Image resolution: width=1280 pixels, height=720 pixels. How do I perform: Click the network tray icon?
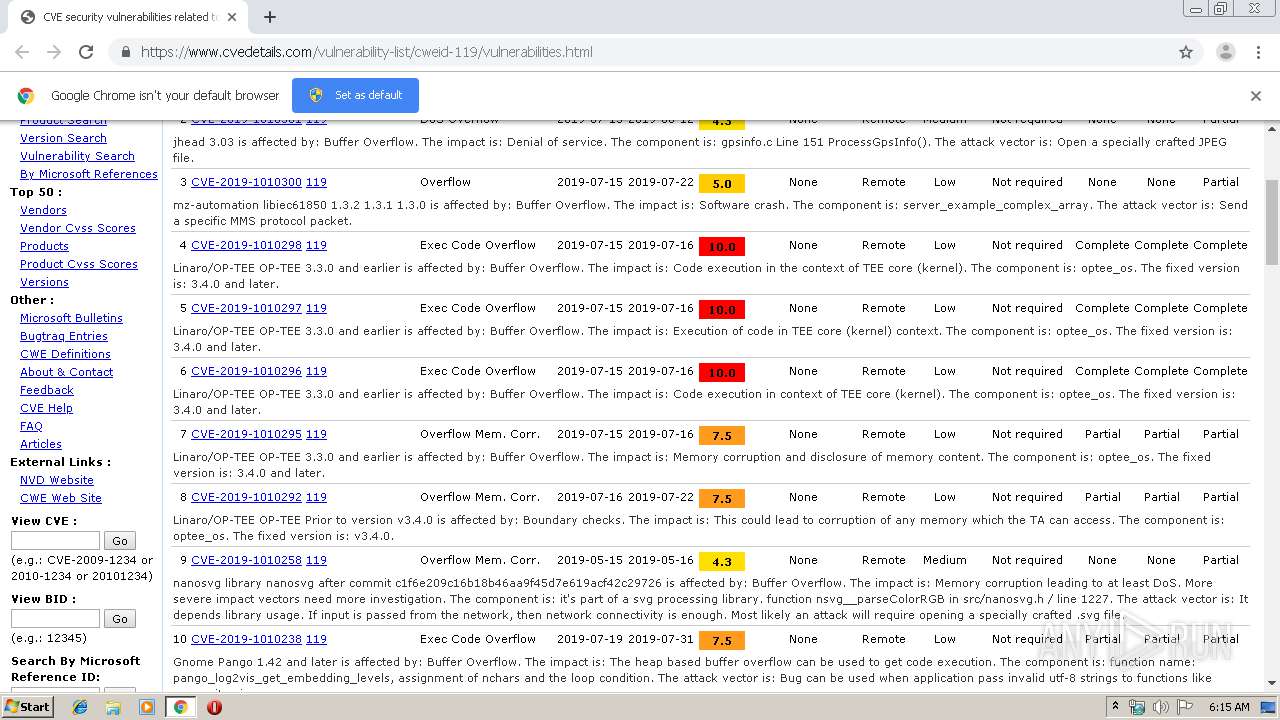click(x=1137, y=707)
